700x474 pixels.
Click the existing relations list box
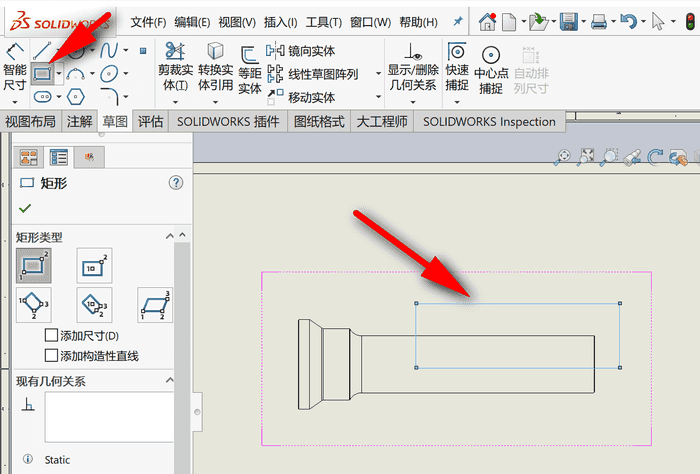(x=109, y=417)
